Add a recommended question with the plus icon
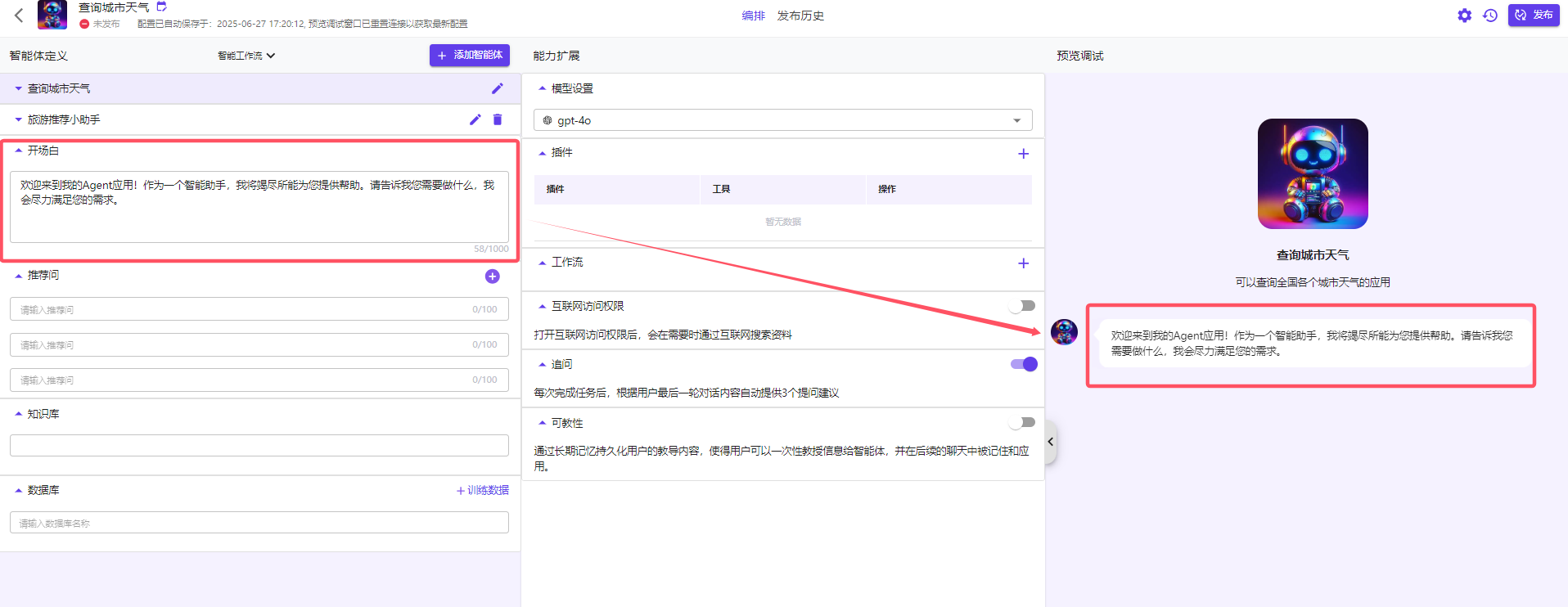Image resolution: width=1568 pixels, height=607 pixels. point(493,277)
